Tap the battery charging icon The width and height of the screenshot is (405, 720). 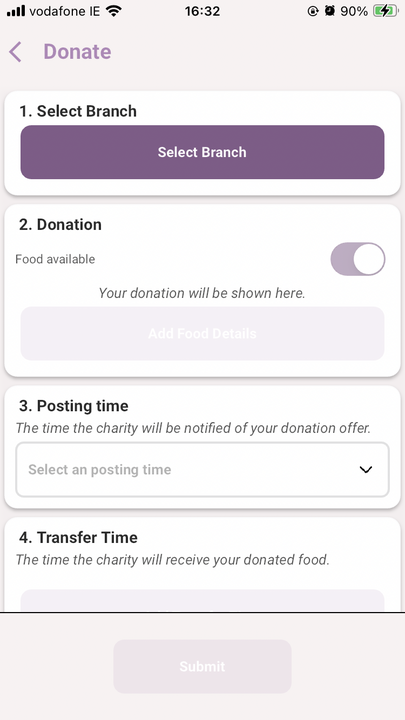[386, 11]
